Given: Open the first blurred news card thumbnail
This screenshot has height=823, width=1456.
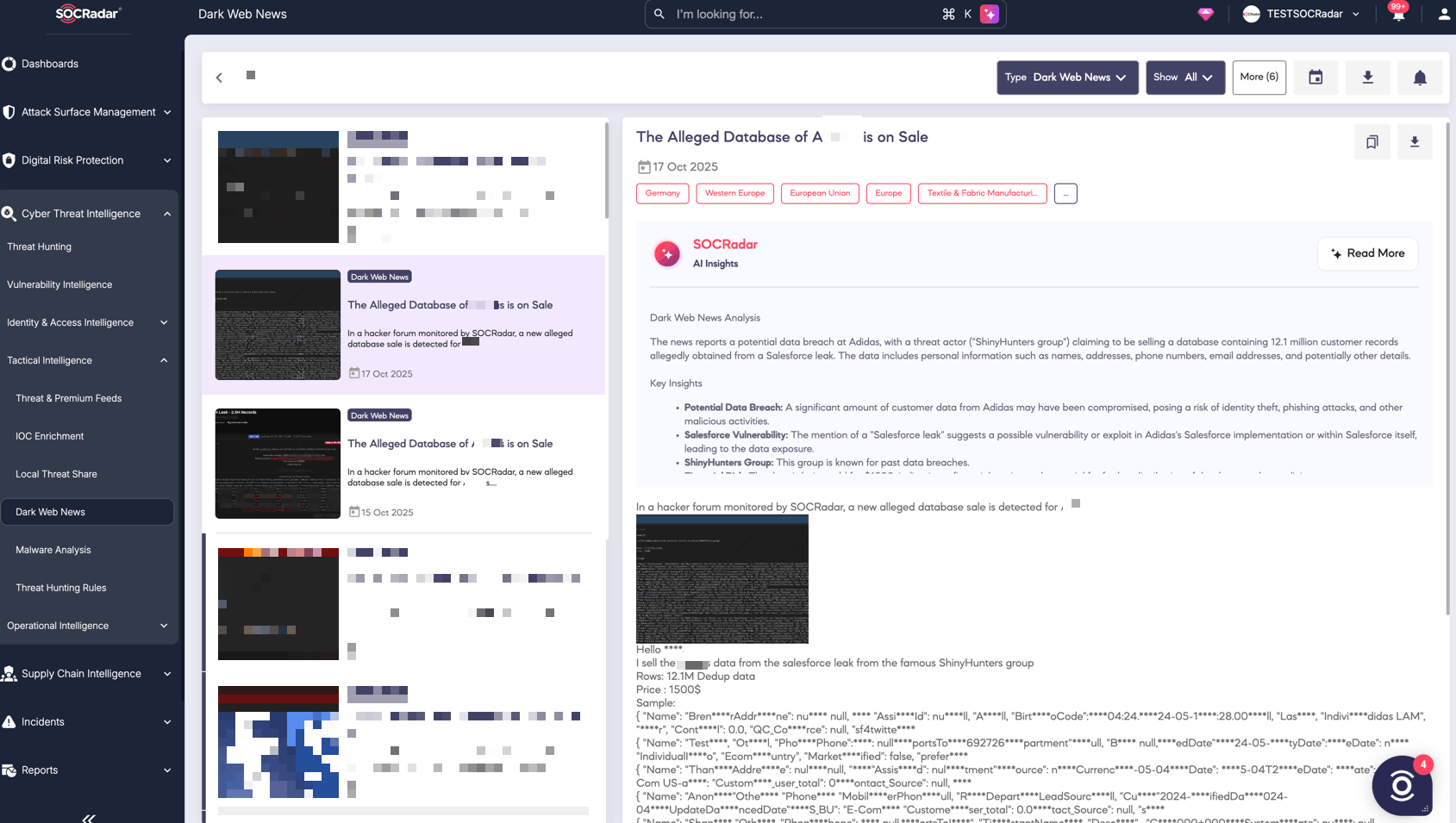Looking at the screenshot, I should pyautogui.click(x=278, y=187).
